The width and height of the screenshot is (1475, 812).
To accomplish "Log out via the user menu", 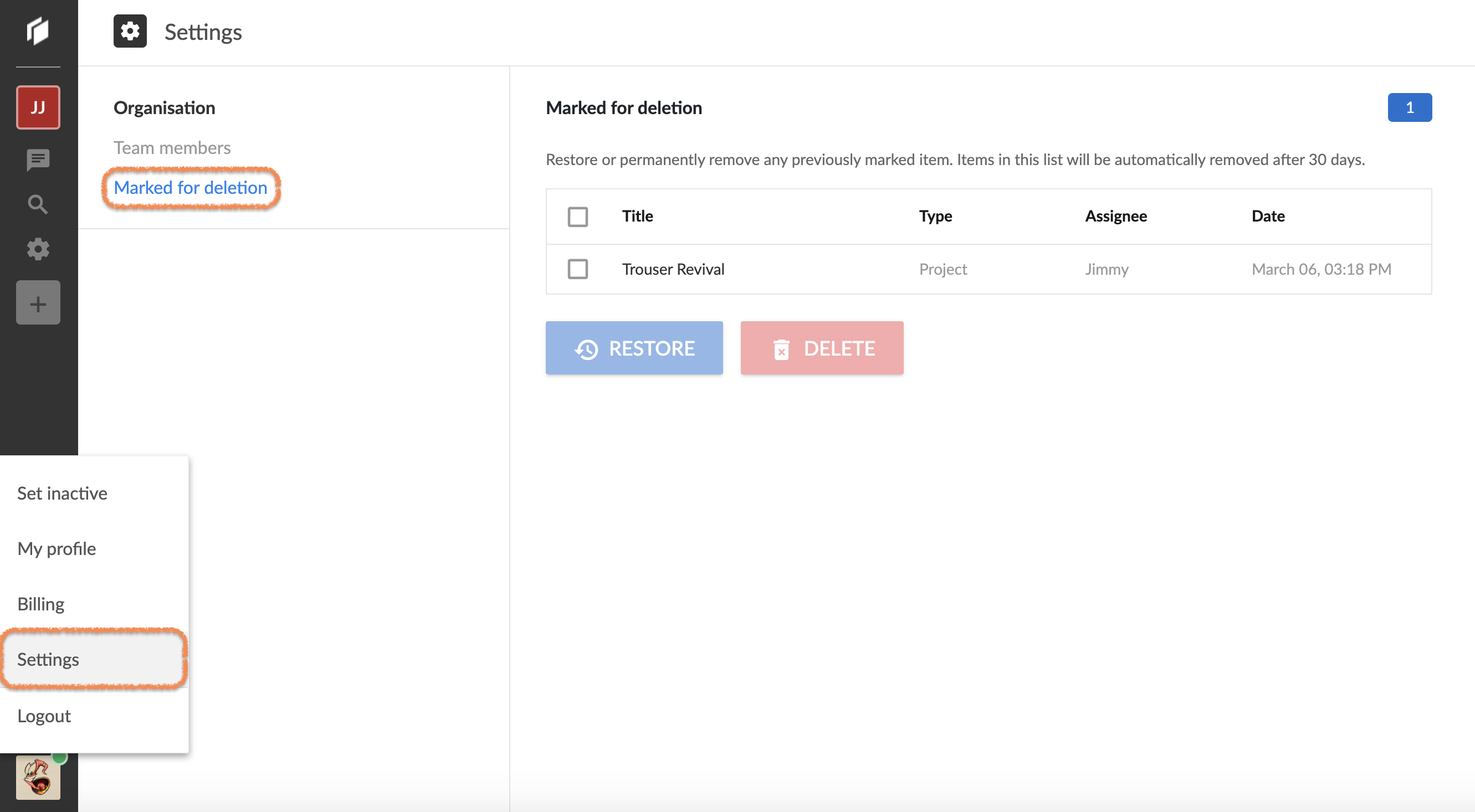I will click(x=44, y=716).
